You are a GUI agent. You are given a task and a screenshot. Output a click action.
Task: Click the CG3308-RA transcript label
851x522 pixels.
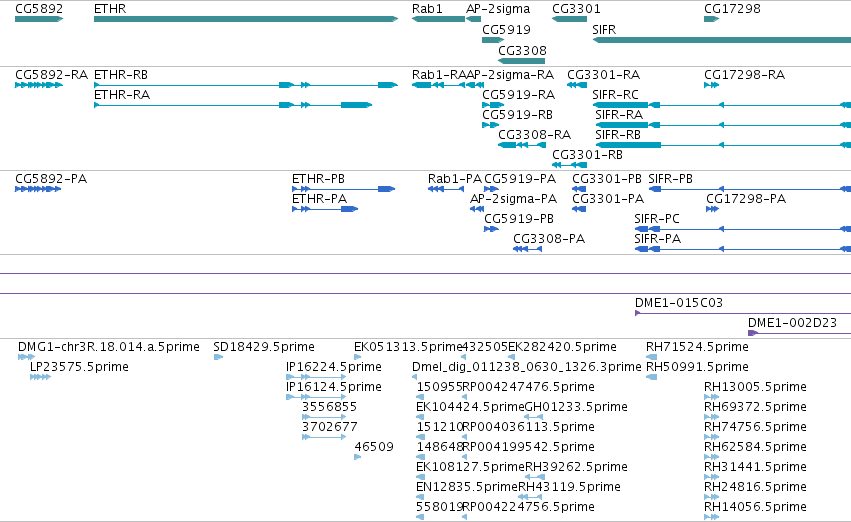[x=535, y=135]
